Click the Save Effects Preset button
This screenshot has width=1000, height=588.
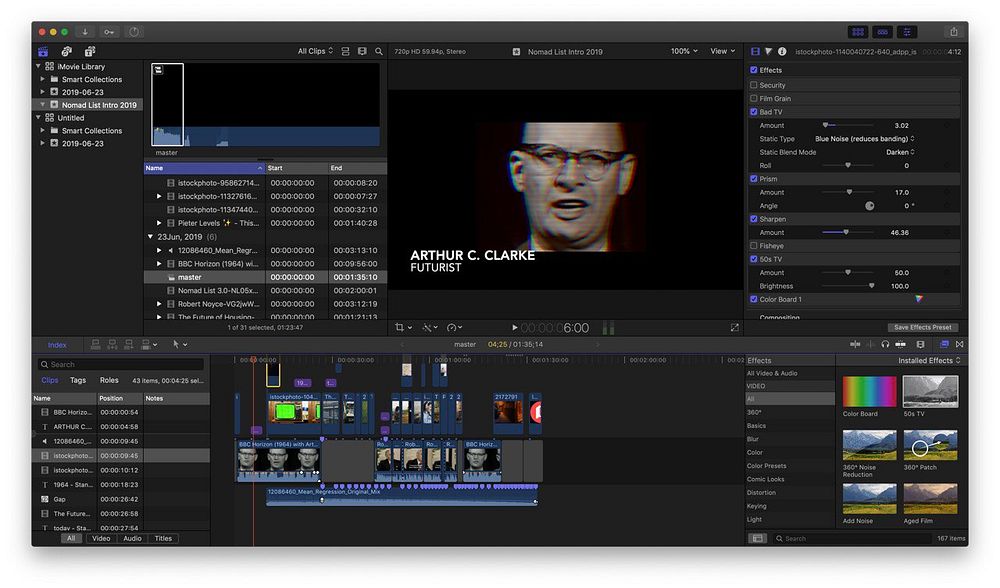(921, 327)
